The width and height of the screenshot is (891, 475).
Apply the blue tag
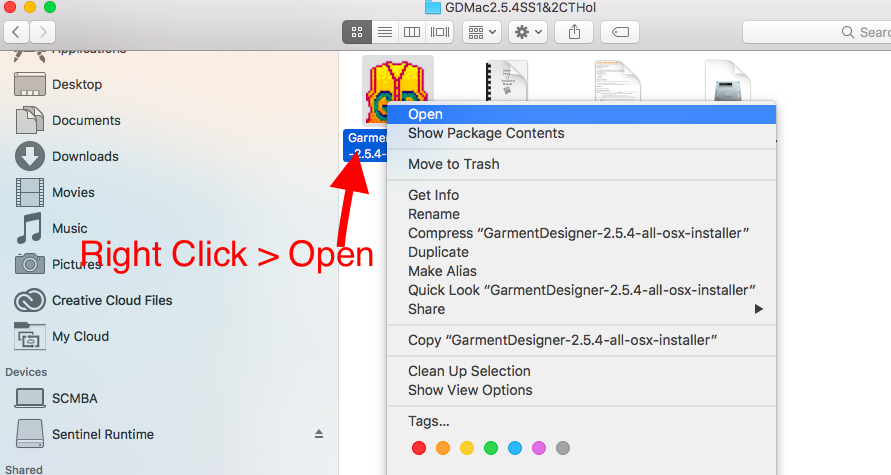point(515,448)
